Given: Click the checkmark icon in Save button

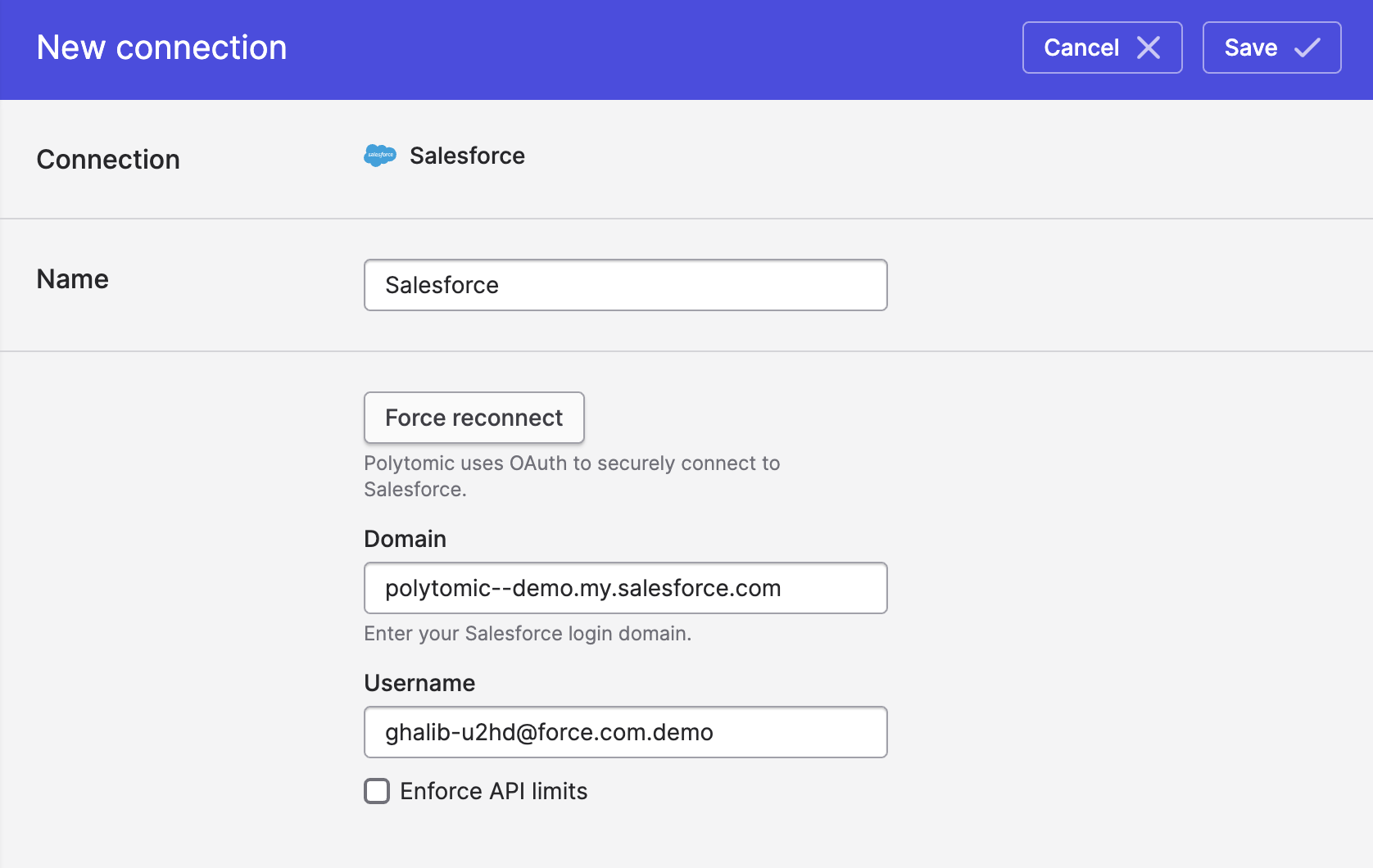Looking at the screenshot, I should click(1307, 47).
